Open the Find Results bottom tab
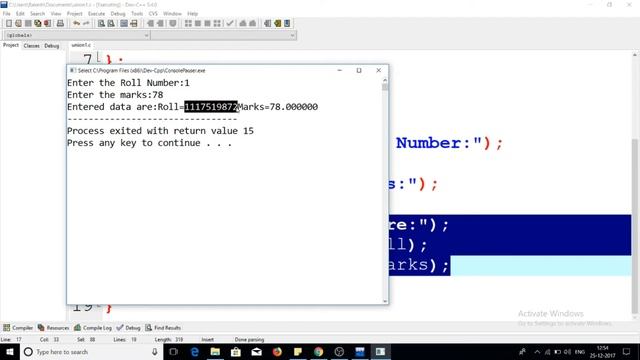This screenshot has height=360, width=640. [x=163, y=328]
